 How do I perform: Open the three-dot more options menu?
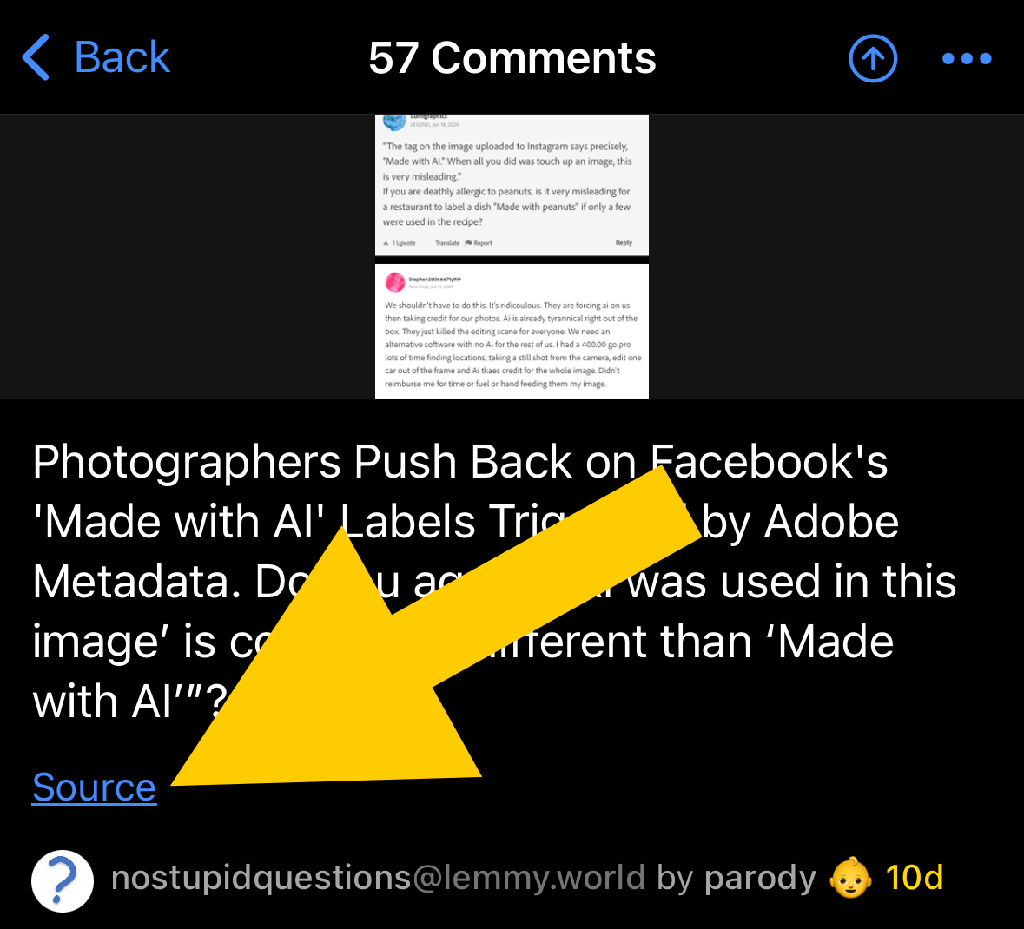(x=967, y=59)
